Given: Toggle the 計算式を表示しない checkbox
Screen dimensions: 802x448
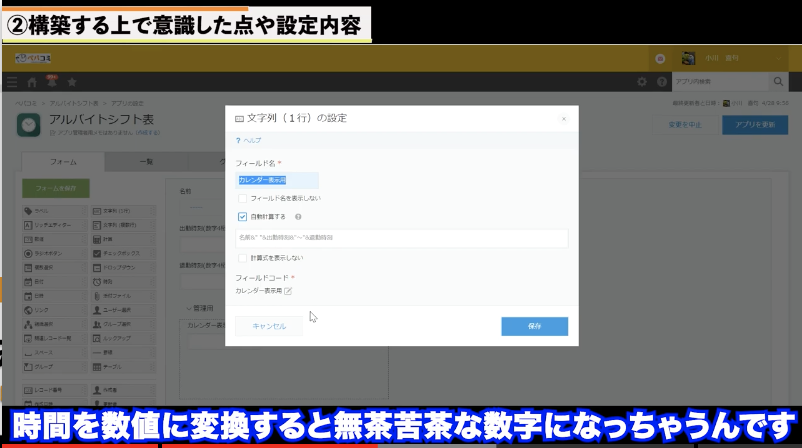Looking at the screenshot, I should (243, 258).
